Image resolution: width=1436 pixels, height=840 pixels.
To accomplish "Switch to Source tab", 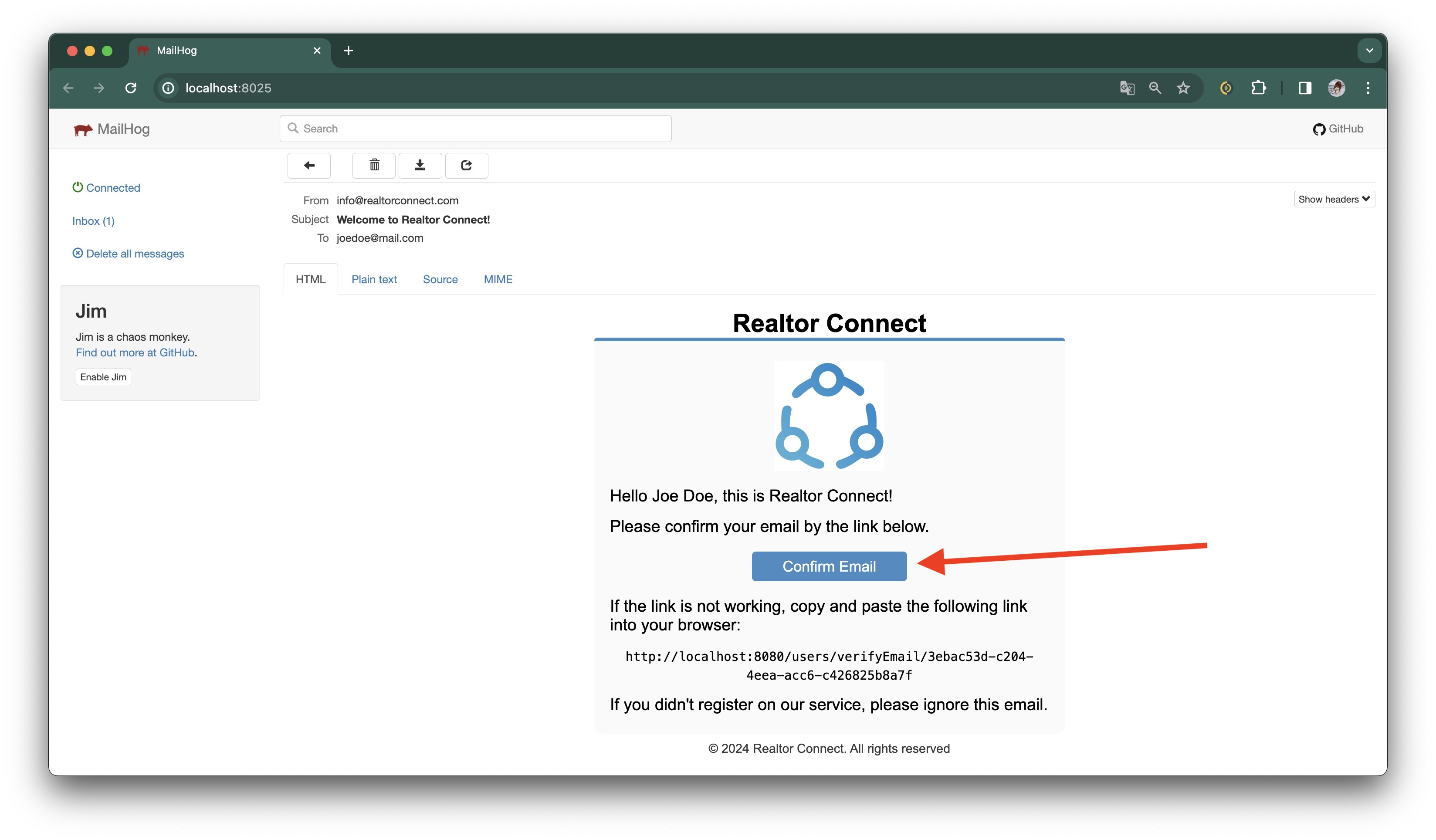I will (x=440, y=279).
